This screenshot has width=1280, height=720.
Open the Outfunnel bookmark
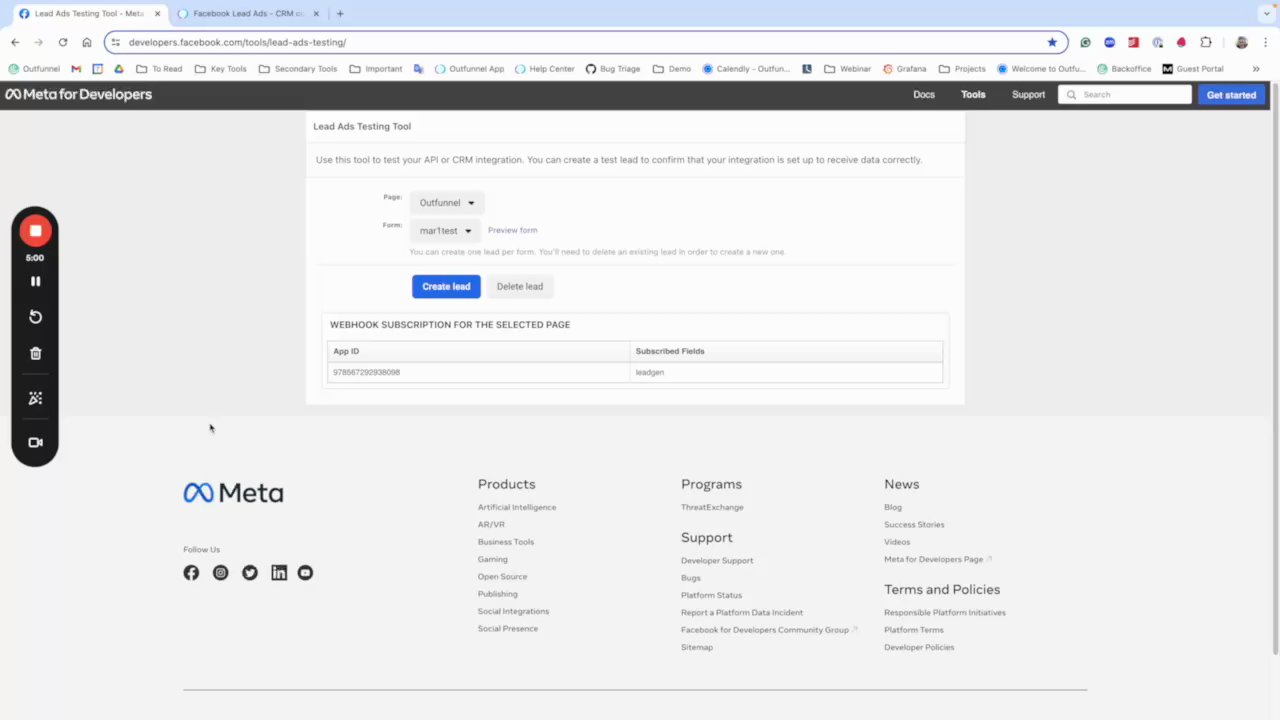(x=35, y=69)
